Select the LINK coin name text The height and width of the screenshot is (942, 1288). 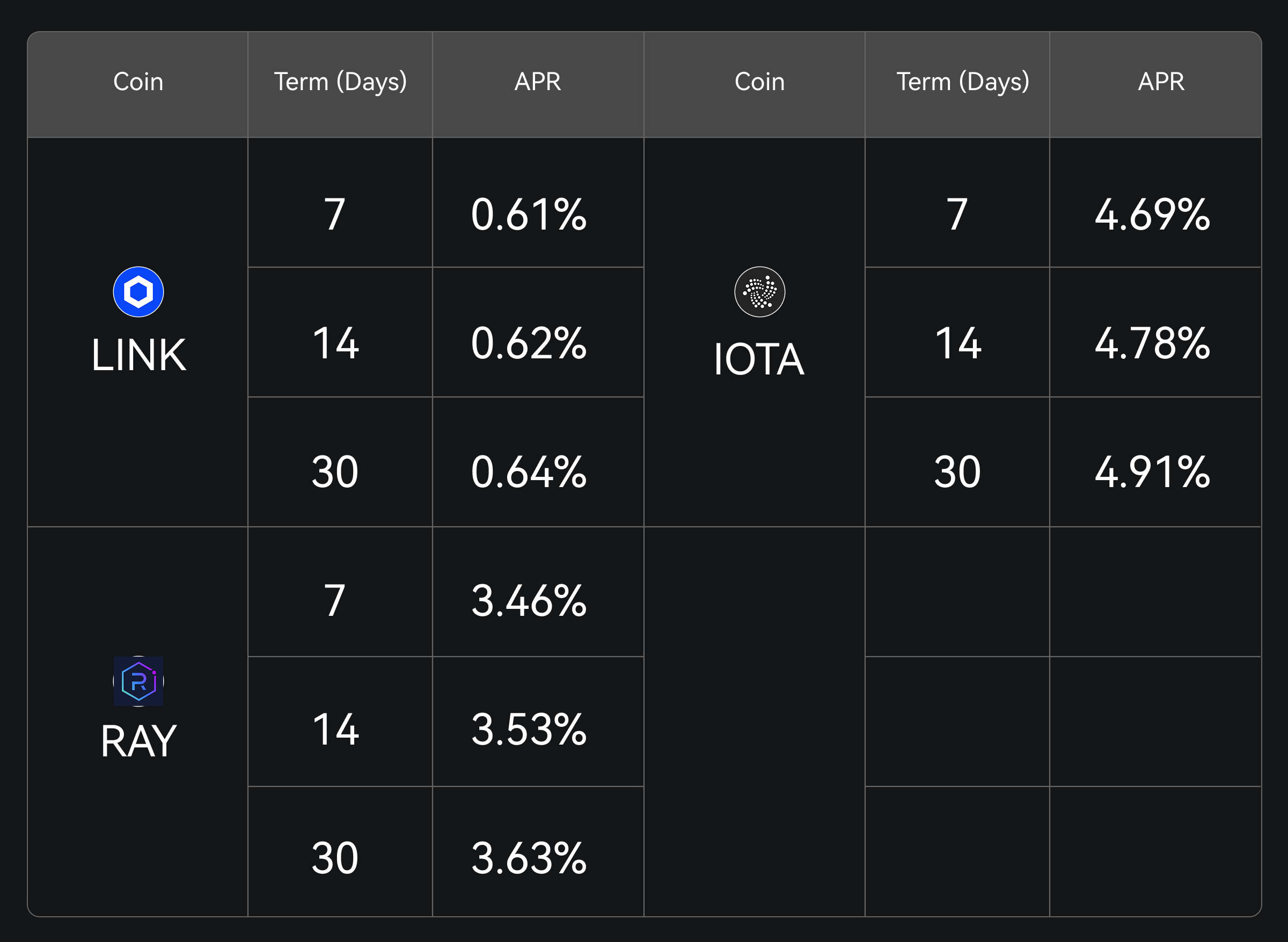[138, 355]
